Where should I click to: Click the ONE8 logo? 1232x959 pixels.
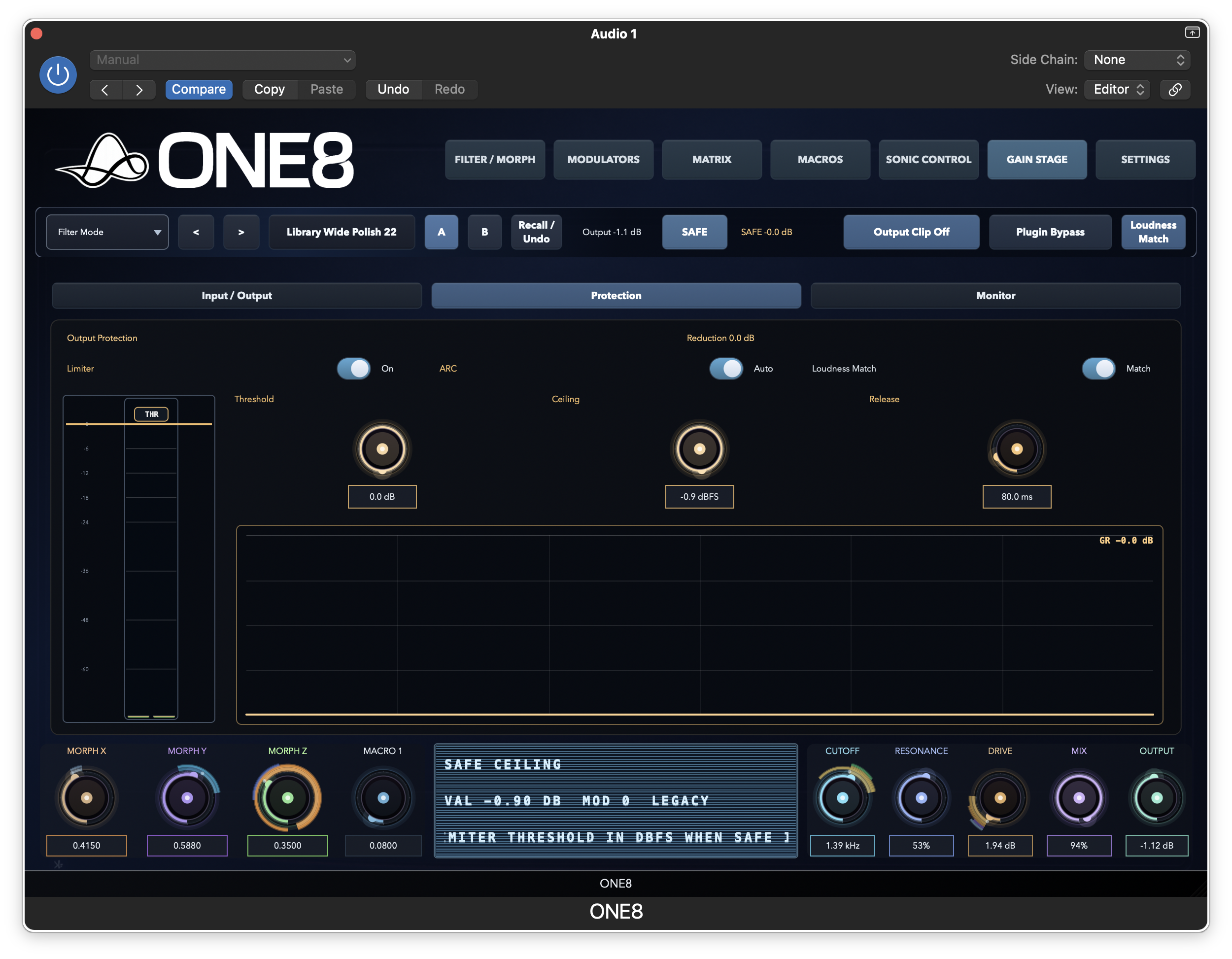tap(204, 160)
